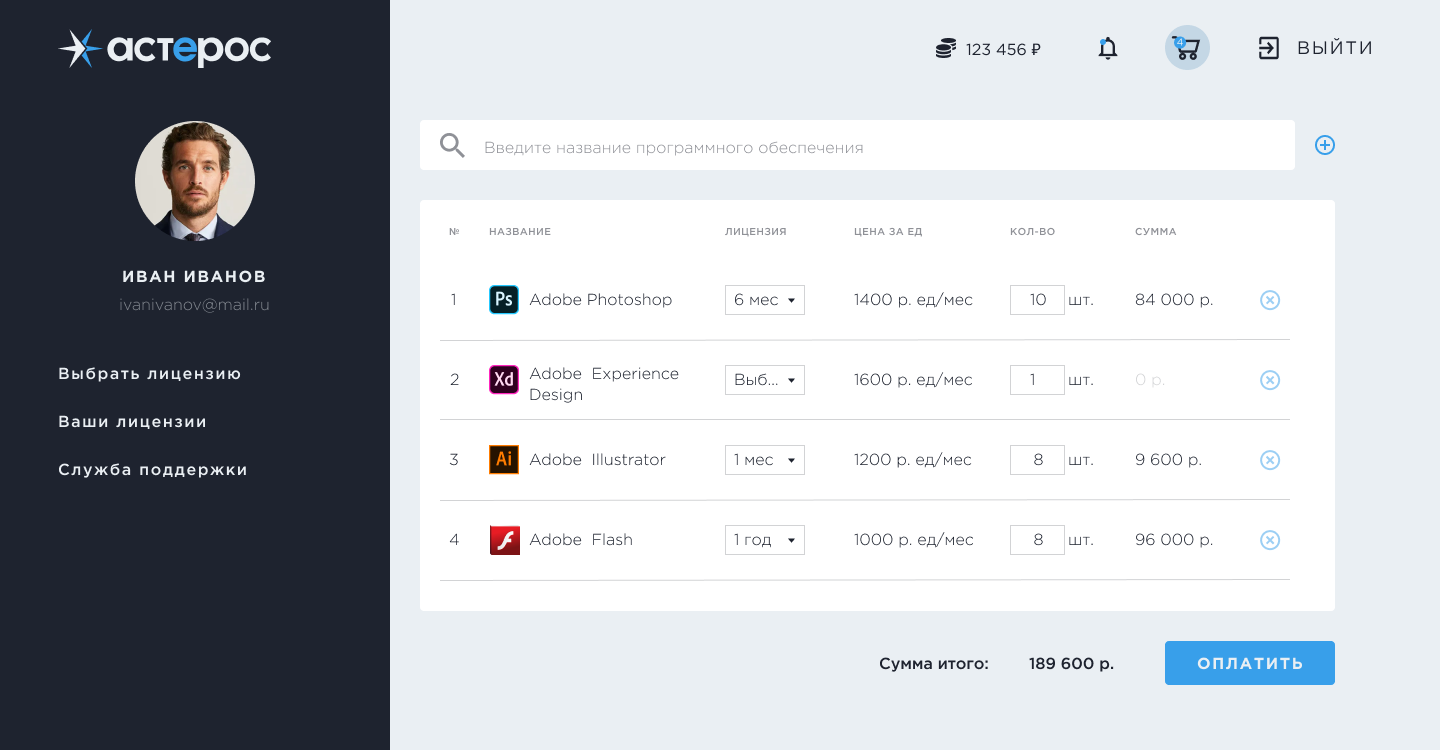Click the email ivanivanov@mail.ru
The image size is (1440, 750).
click(195, 305)
